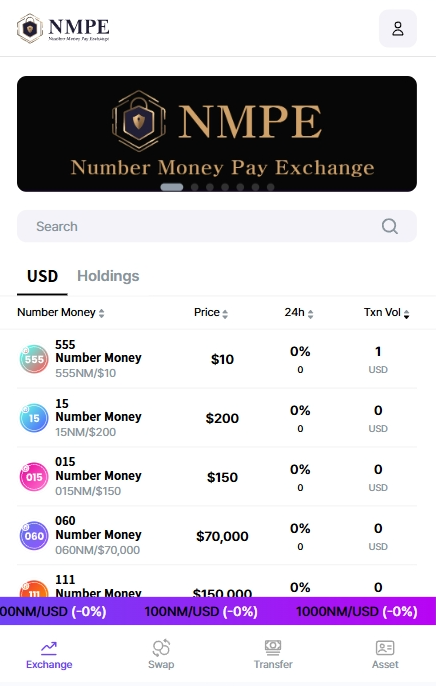Go to second banner carousel dot
The image size is (436, 686).
click(x=195, y=187)
